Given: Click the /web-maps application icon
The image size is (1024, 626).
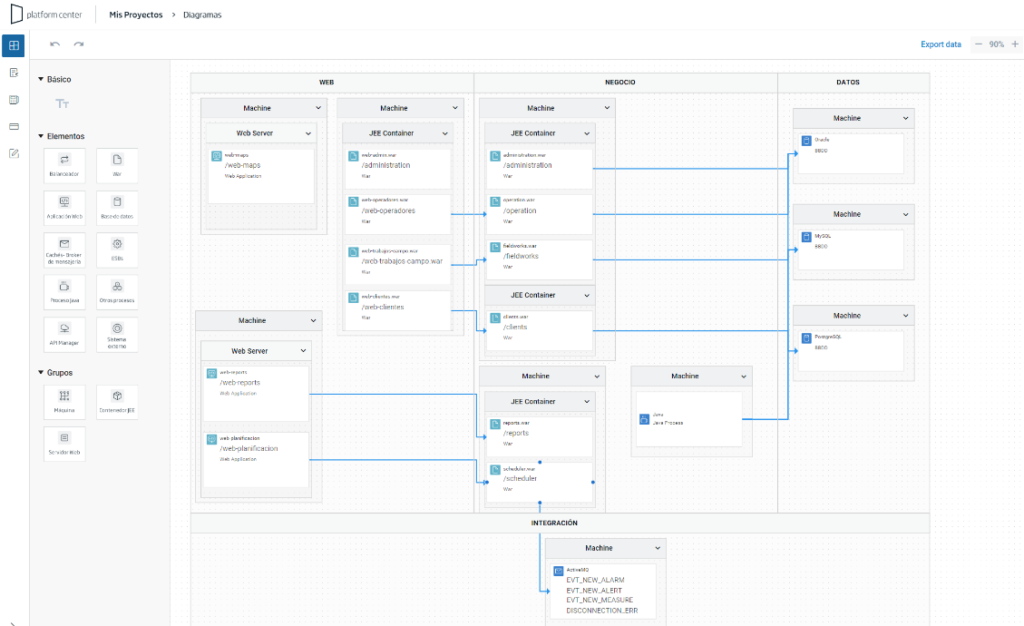Looking at the screenshot, I should [216, 156].
